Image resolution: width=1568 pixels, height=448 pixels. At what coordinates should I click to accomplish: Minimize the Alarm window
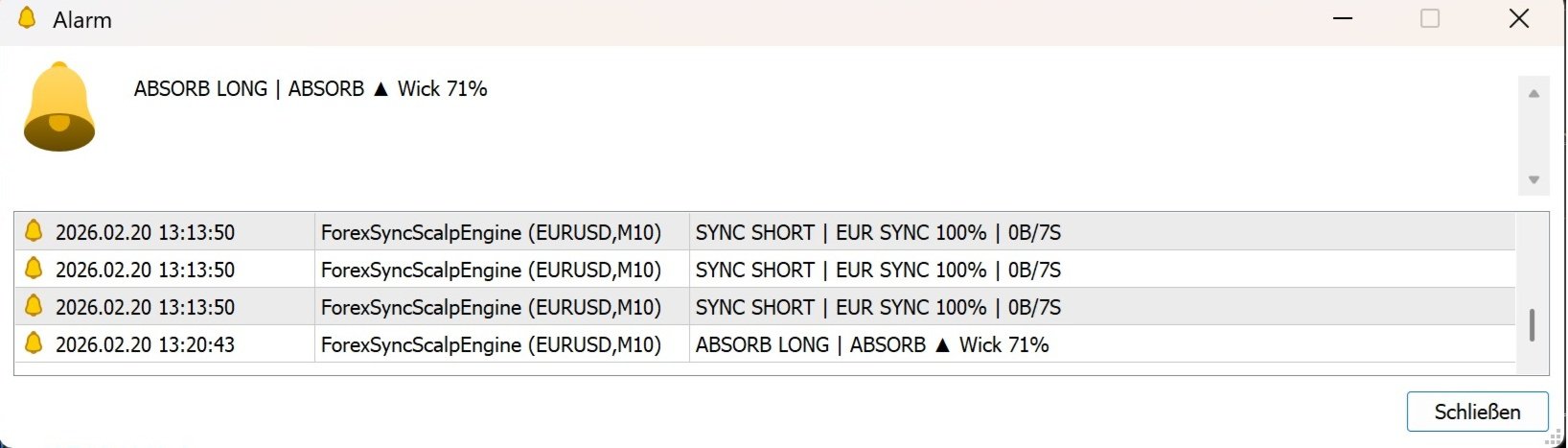coord(1343,18)
